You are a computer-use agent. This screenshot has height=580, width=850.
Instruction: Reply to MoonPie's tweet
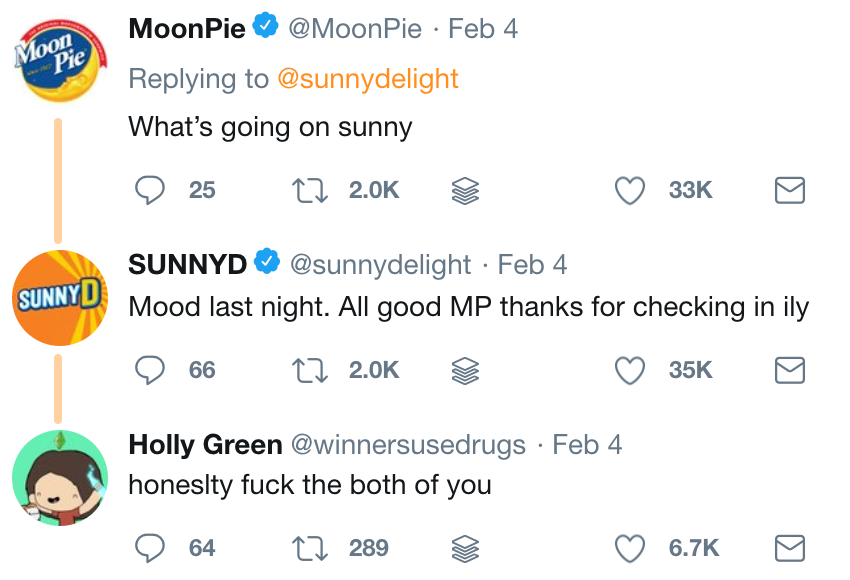[149, 190]
